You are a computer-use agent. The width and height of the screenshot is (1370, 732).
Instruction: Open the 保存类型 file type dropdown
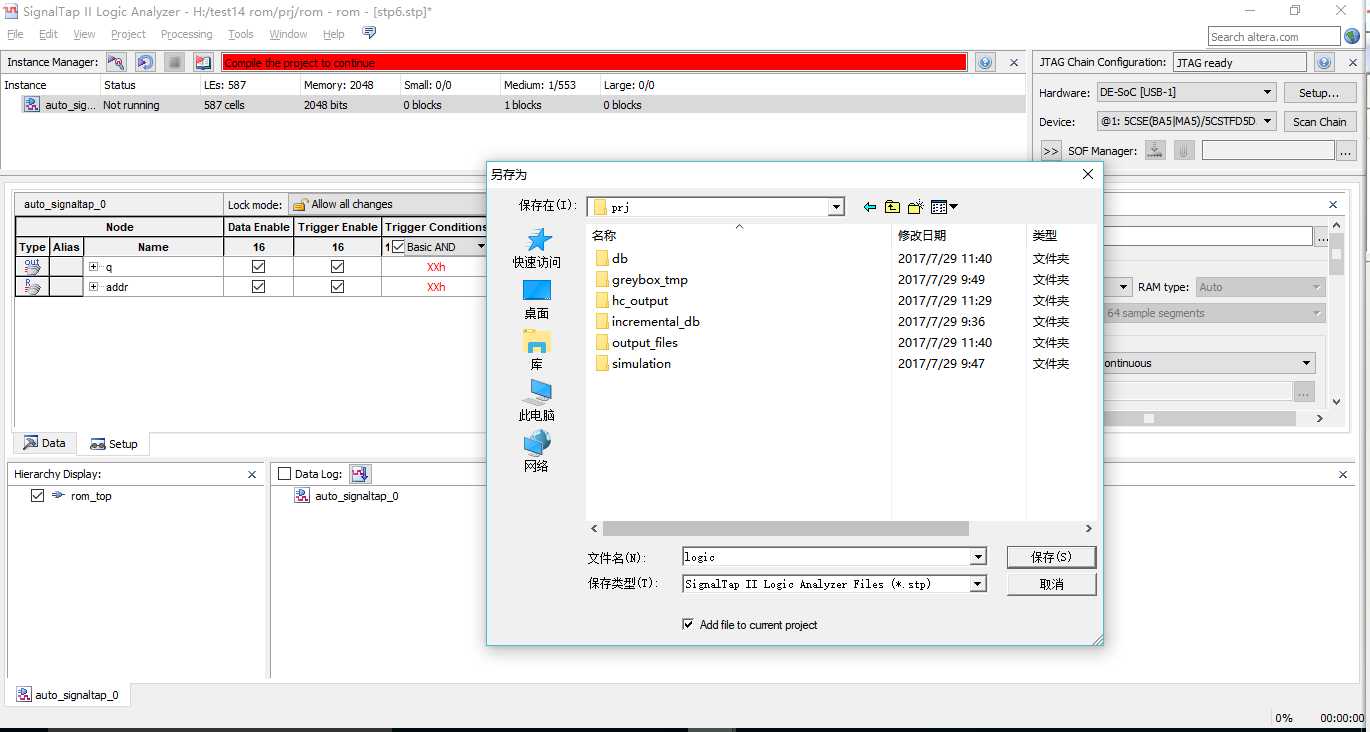tap(978, 584)
